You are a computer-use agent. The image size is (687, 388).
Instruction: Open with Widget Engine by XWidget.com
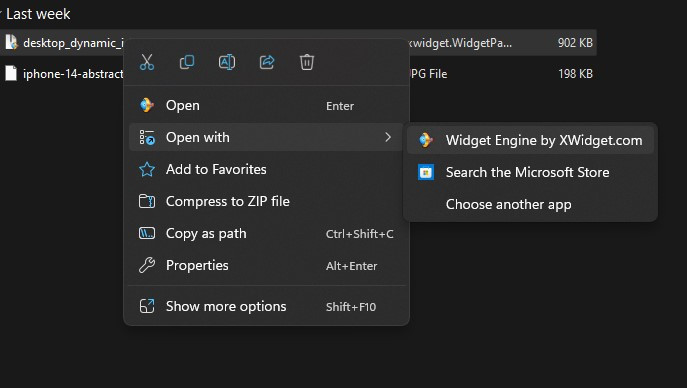[x=530, y=141]
